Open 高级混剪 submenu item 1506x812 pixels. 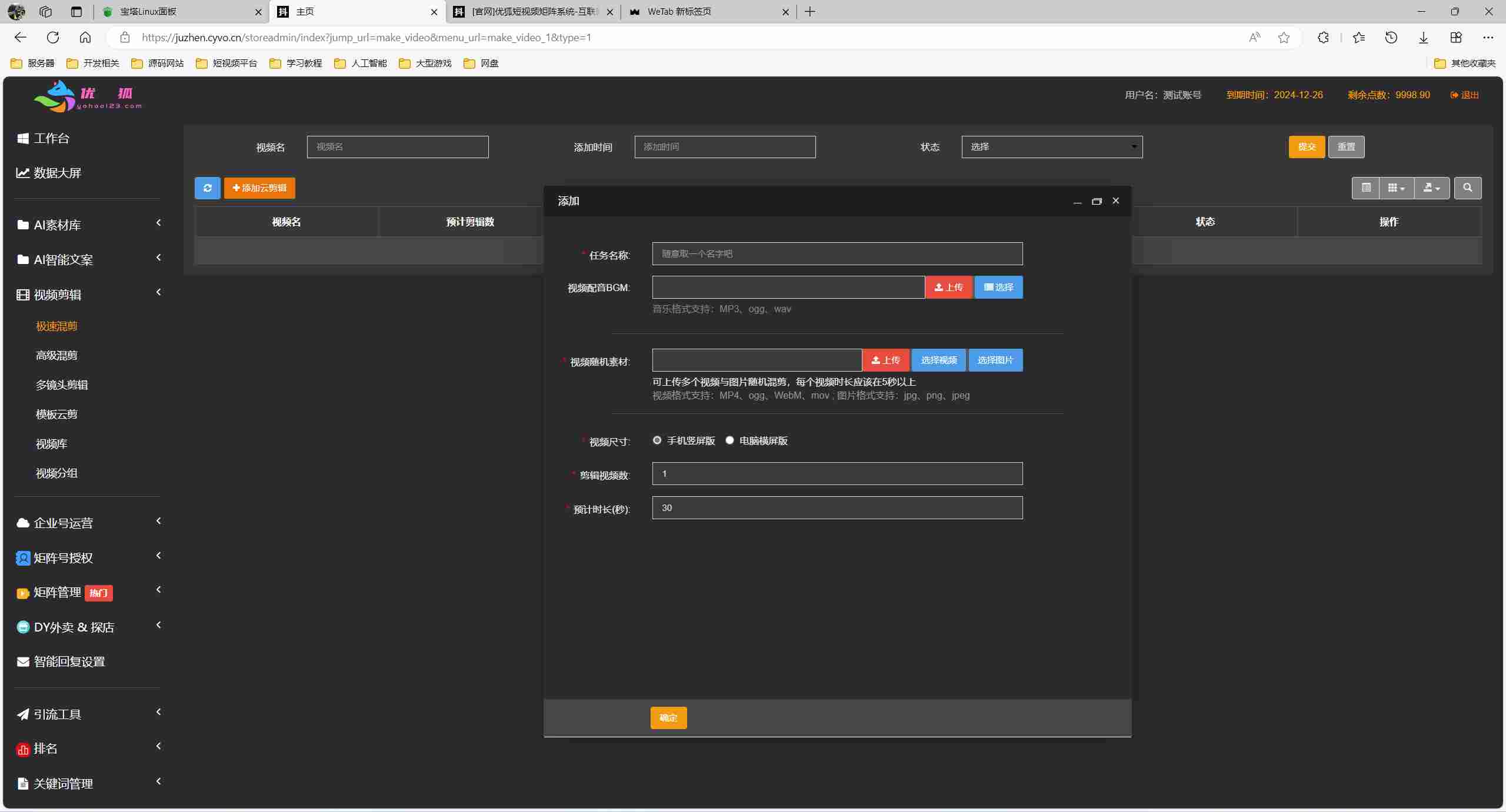(56, 355)
